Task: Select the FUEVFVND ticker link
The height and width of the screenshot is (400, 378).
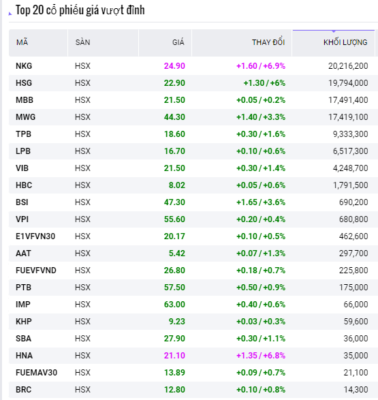Action: pyautogui.click(x=36, y=270)
